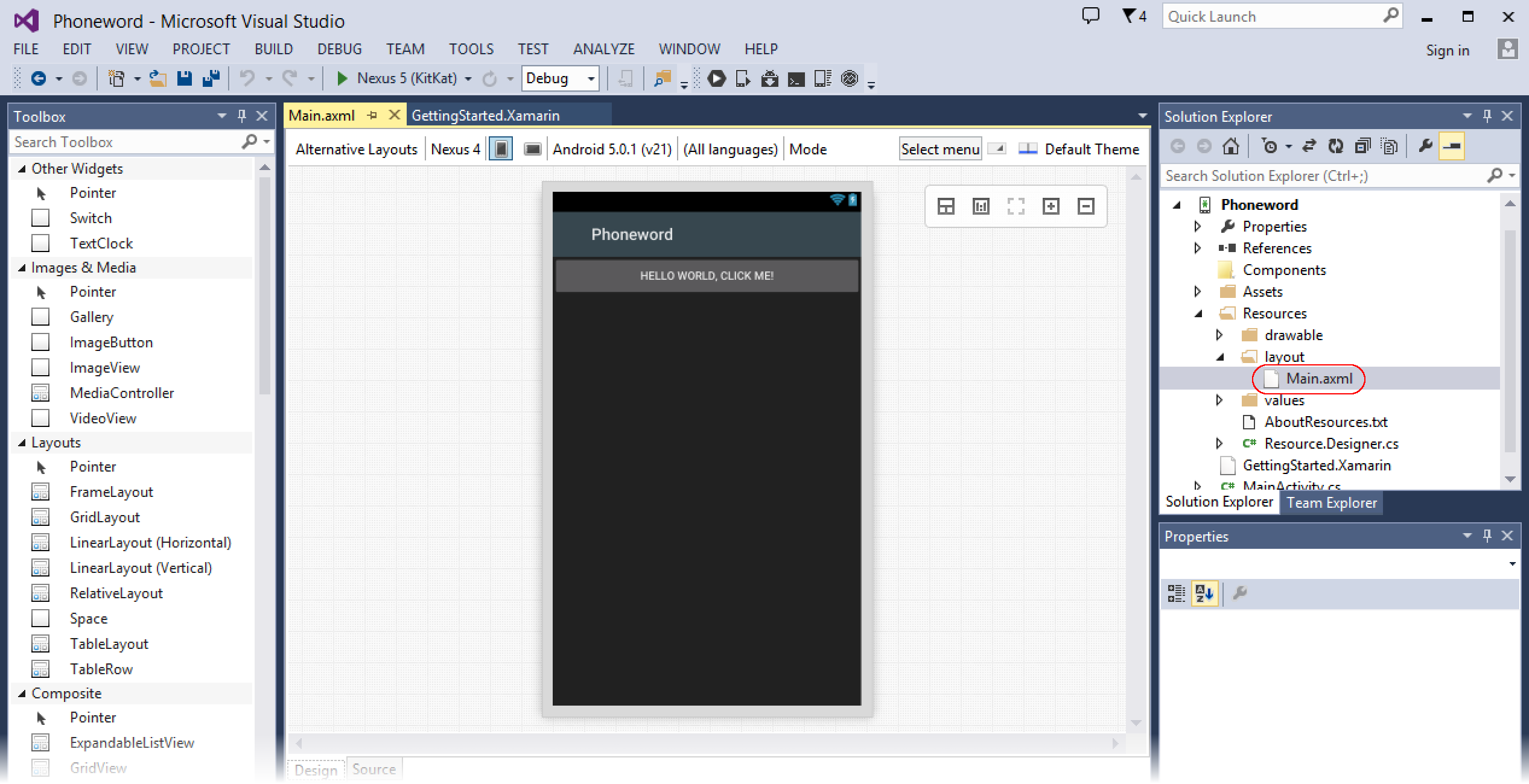Click the Zoom Out designer icon
The width and height of the screenshot is (1529, 784).
[1086, 206]
